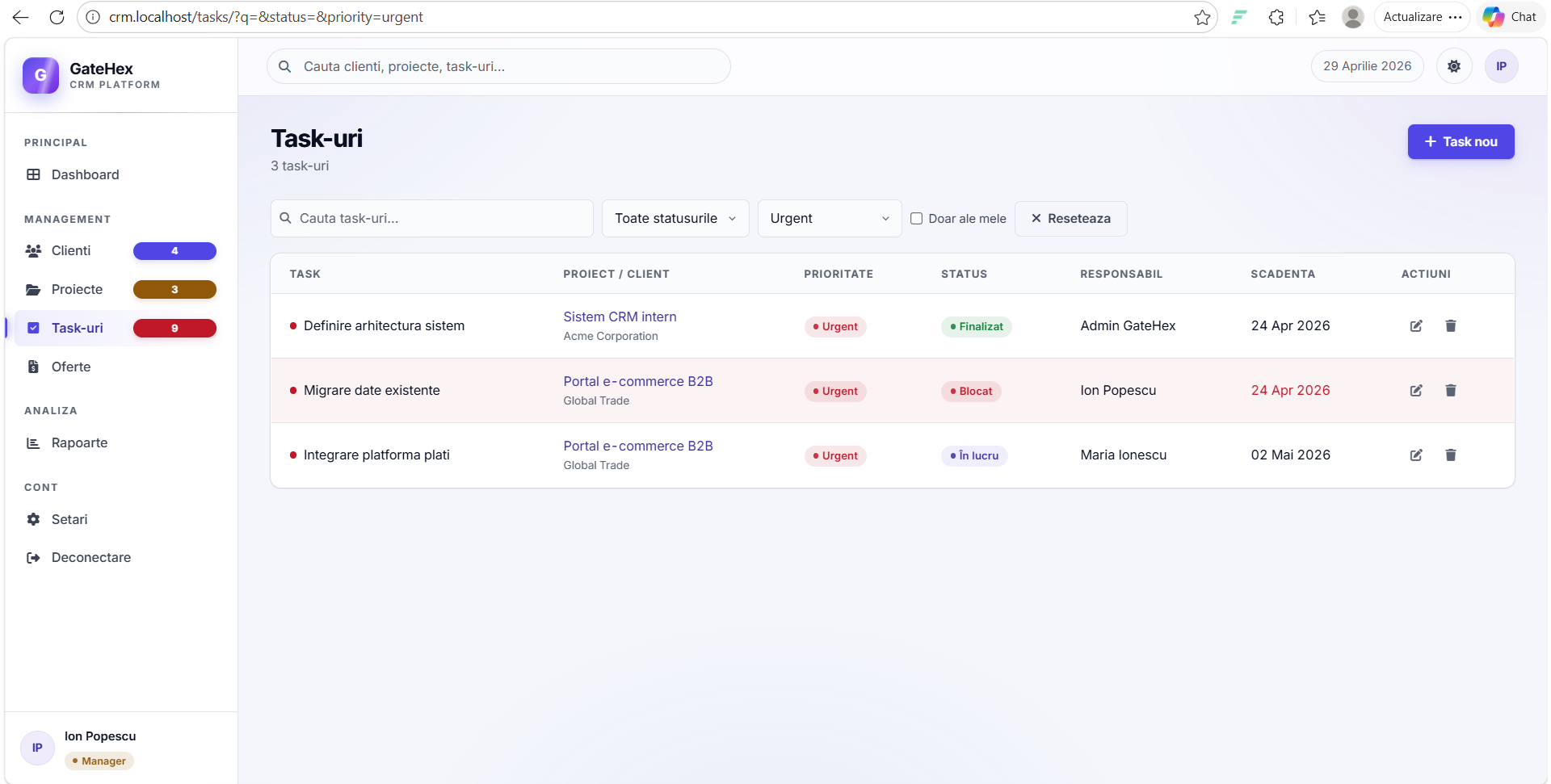Open Portal e-commerce B2B link in Migrare row

[638, 382]
